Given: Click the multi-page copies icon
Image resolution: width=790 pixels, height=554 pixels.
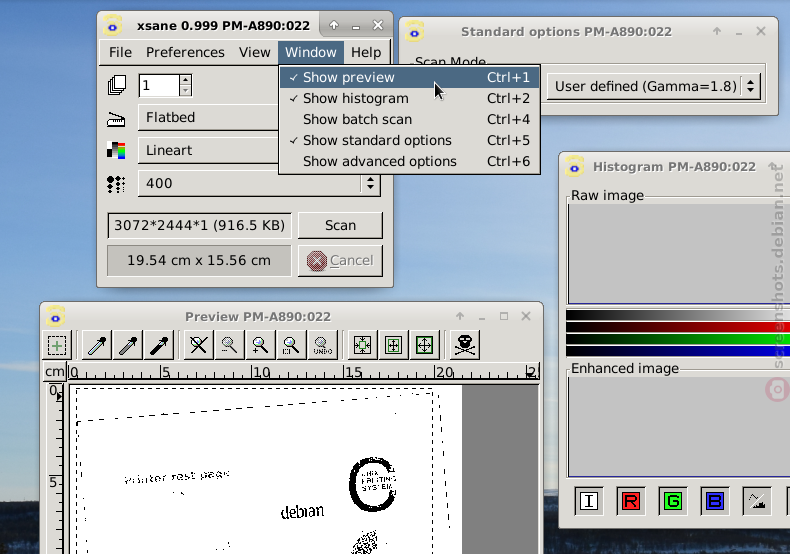Looking at the screenshot, I should [x=117, y=85].
